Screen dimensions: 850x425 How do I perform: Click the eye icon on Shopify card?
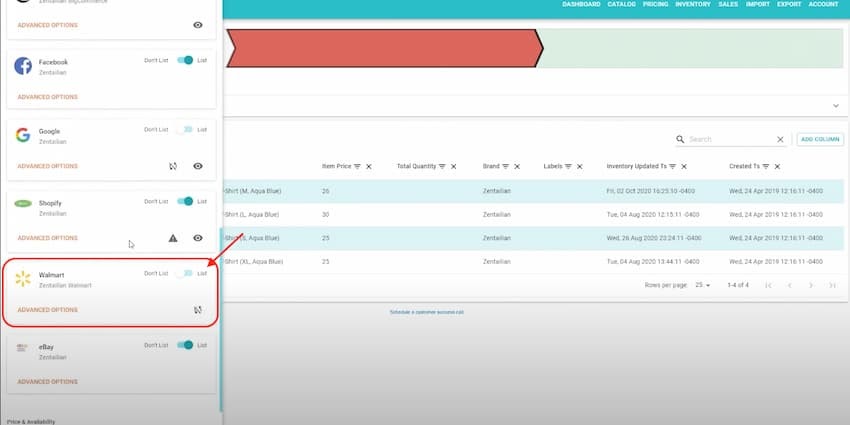[x=198, y=238]
